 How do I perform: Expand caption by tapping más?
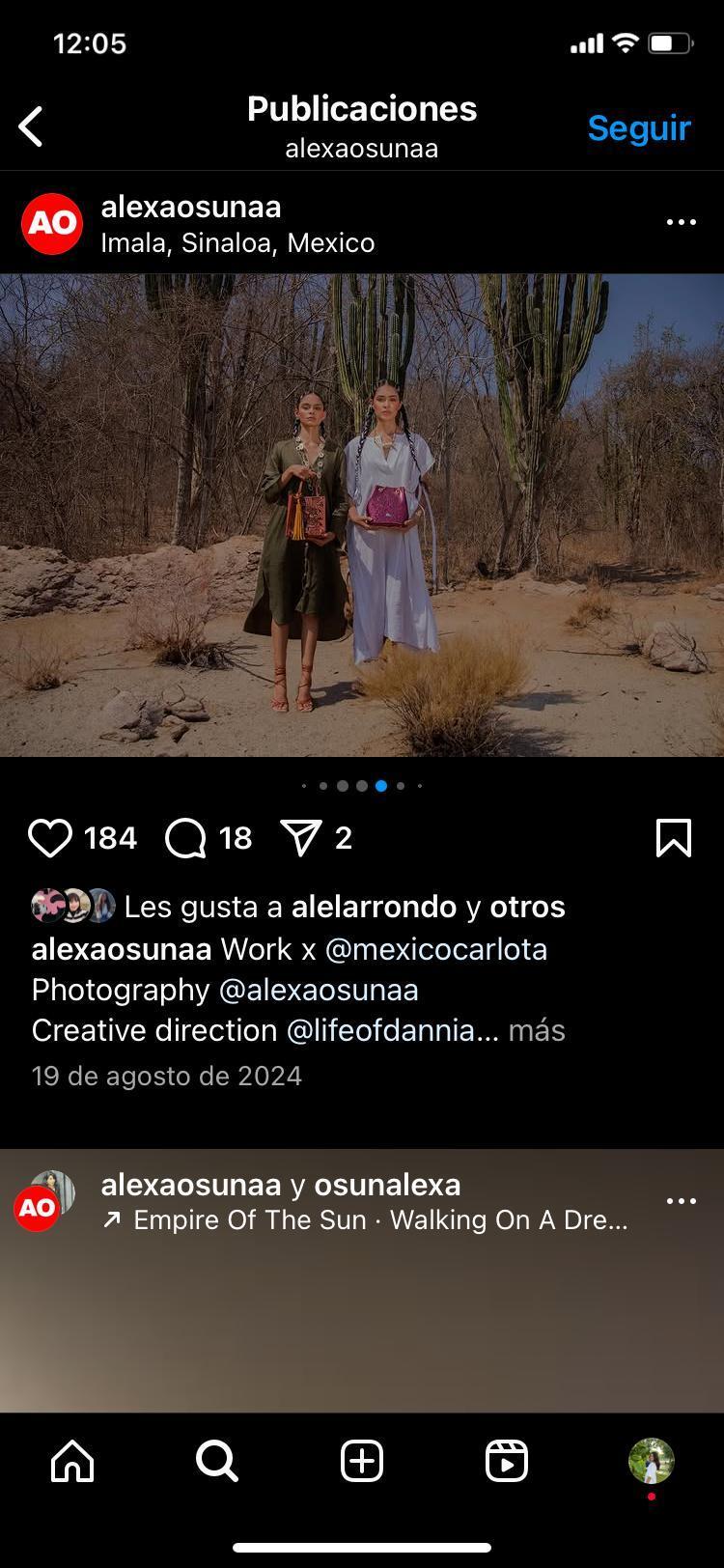tap(537, 1030)
